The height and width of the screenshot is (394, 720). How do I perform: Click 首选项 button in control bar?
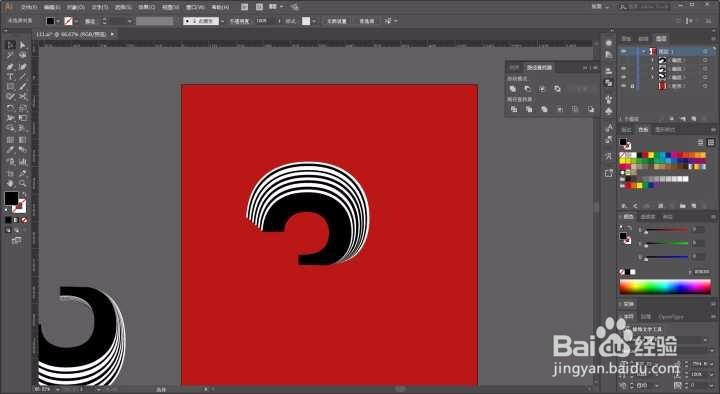click(366, 21)
